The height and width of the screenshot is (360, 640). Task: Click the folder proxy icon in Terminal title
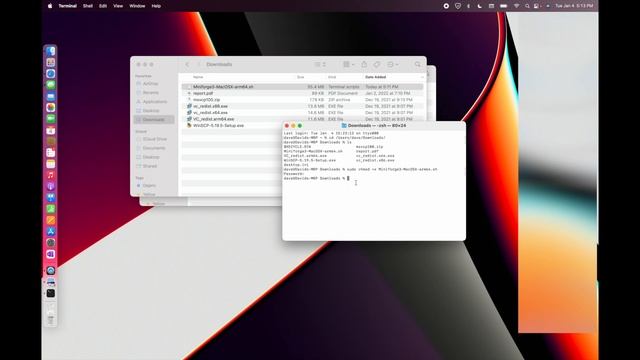(344, 126)
